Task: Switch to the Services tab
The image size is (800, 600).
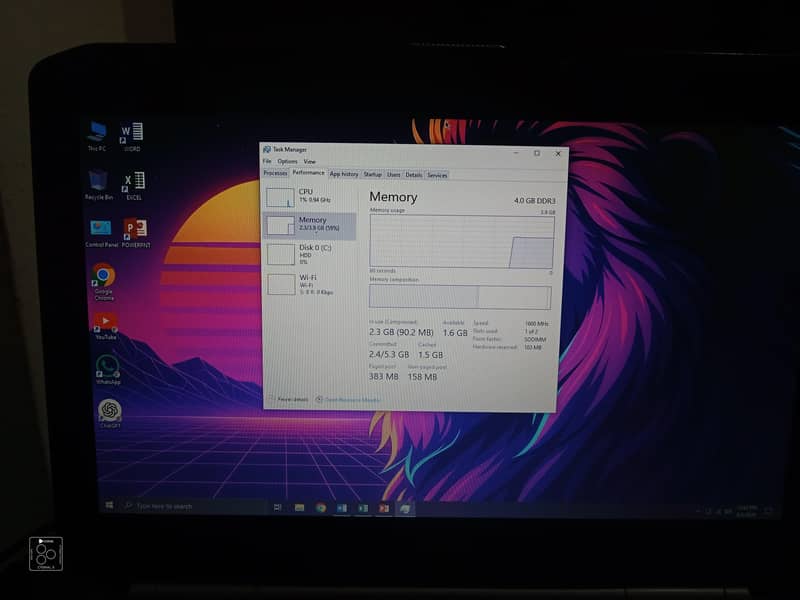Action: (437, 175)
